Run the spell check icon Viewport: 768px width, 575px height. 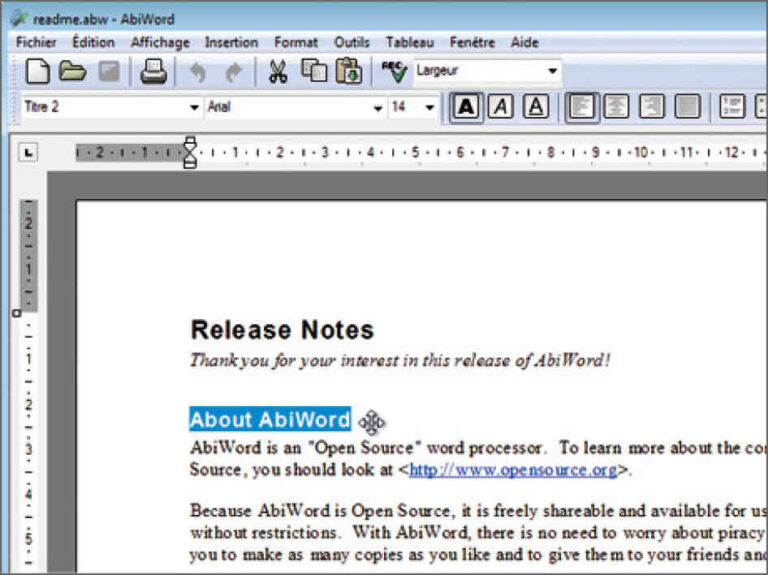(x=394, y=72)
